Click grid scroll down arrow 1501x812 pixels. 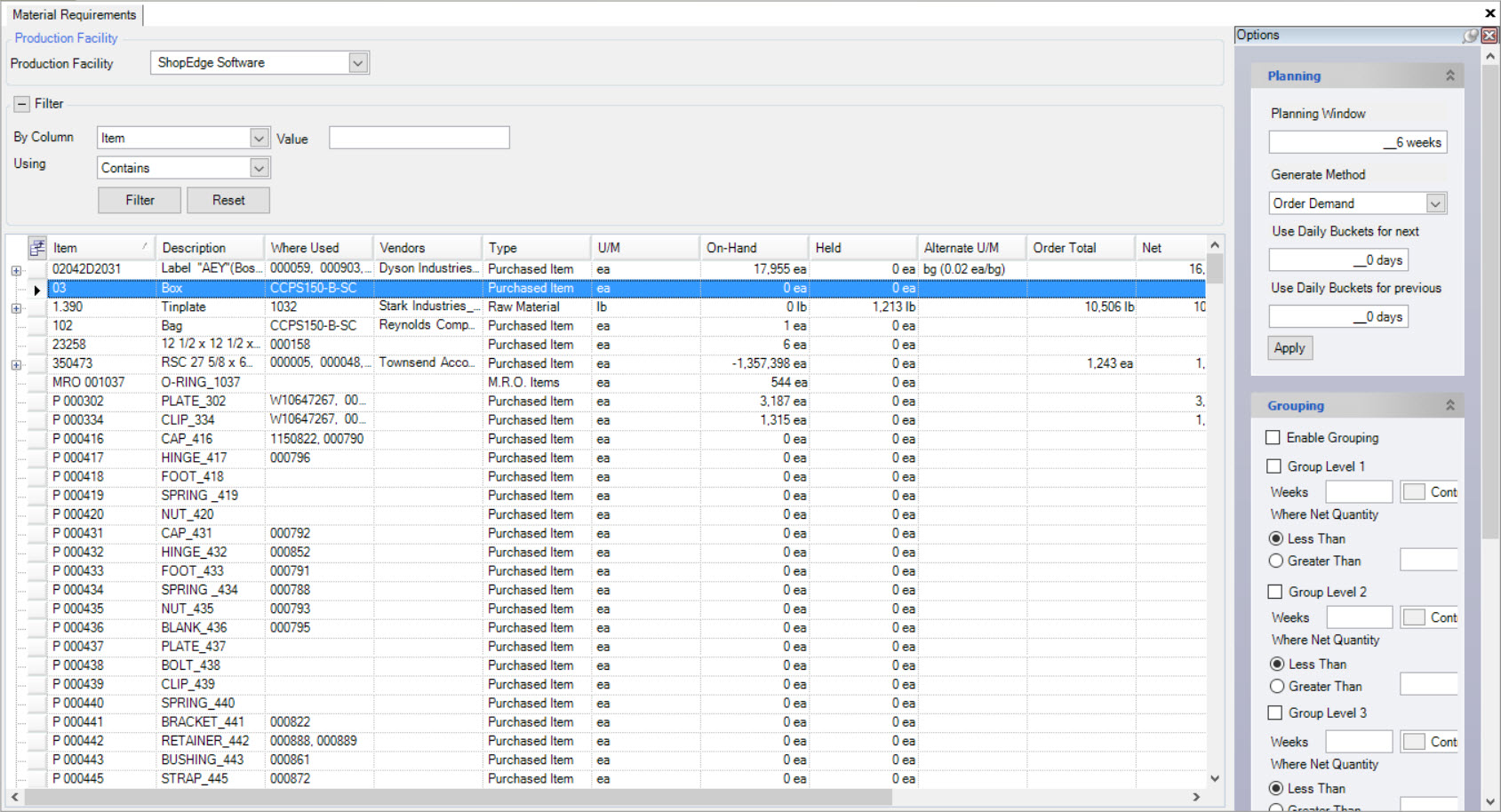[1215, 778]
